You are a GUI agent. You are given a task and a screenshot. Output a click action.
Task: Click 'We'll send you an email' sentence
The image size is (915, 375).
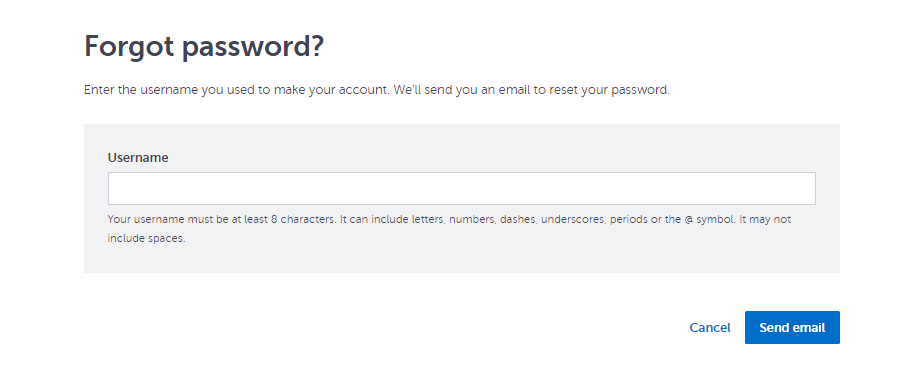460,90
